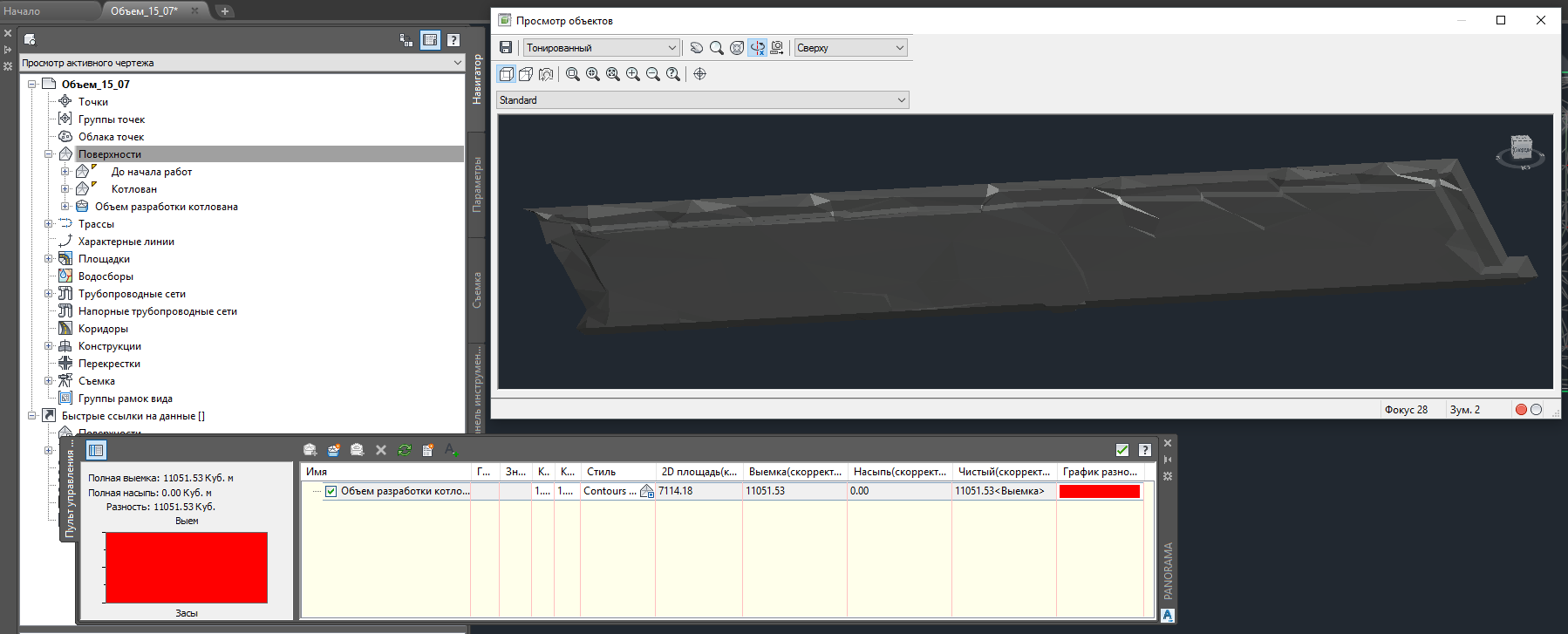The image size is (1568, 634).
Task: Click the Zoom Center magnifier icon
Action: (x=593, y=74)
